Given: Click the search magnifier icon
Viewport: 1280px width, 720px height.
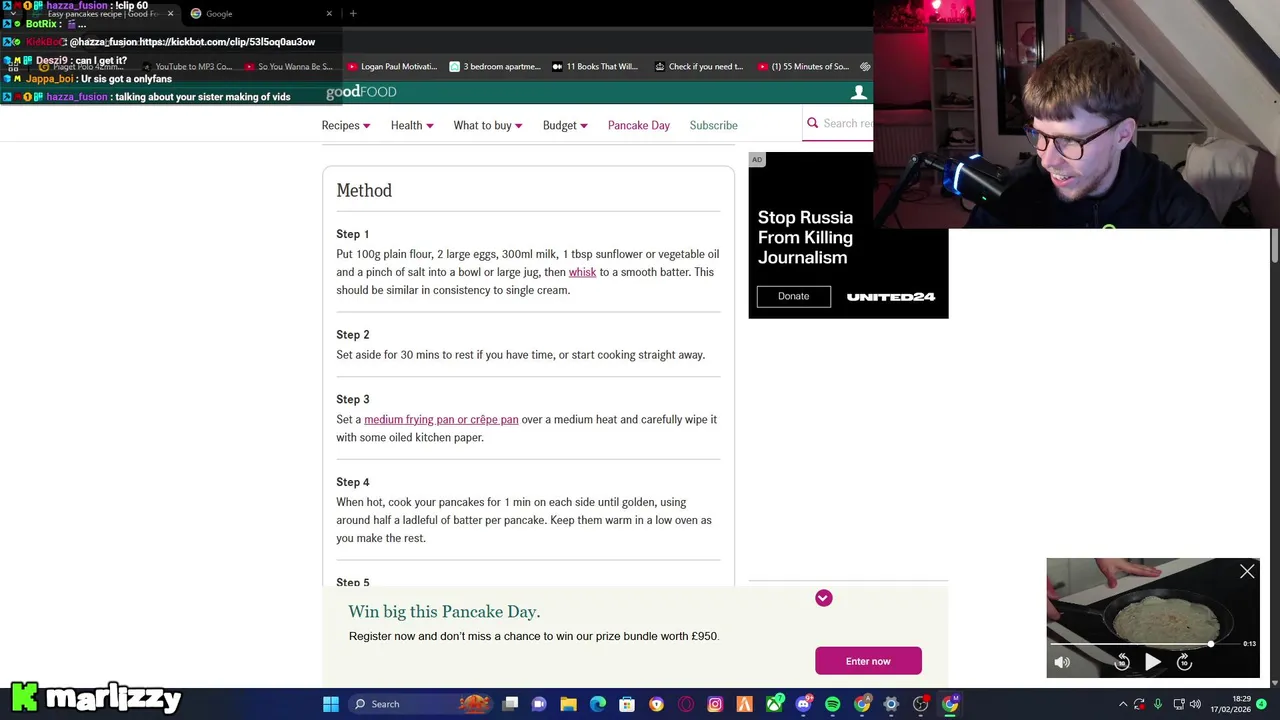Looking at the screenshot, I should pos(813,123).
